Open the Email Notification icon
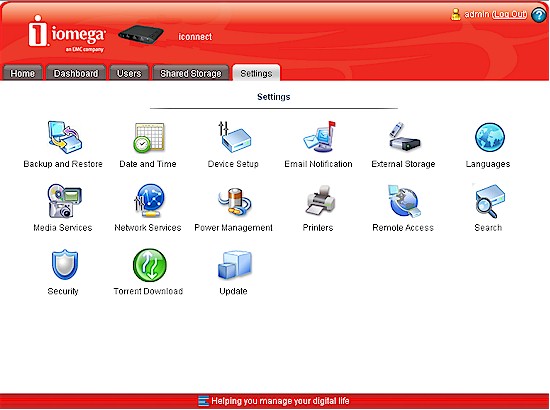 [x=319, y=137]
